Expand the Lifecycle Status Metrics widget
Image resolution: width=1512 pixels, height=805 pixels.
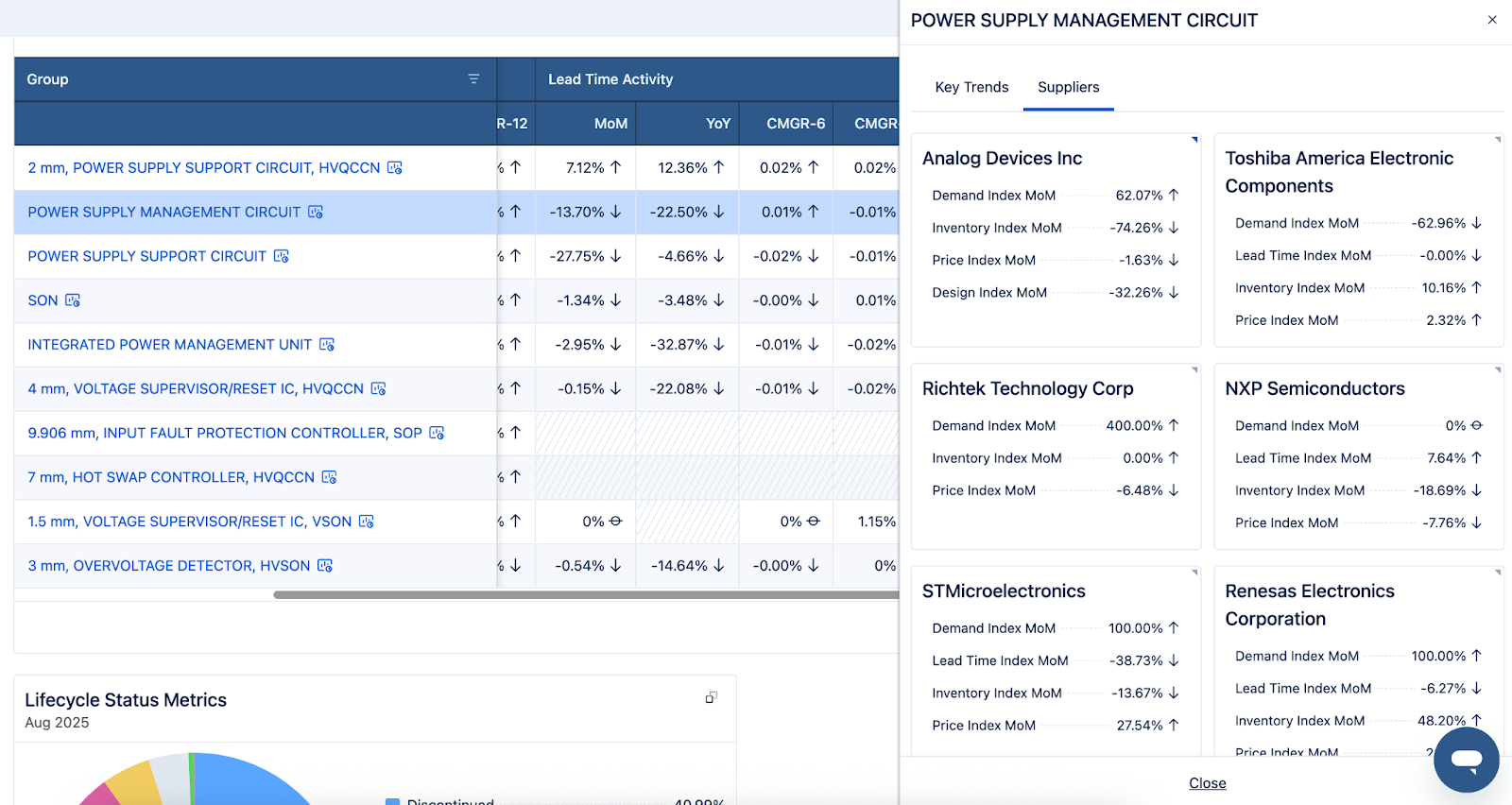(712, 697)
